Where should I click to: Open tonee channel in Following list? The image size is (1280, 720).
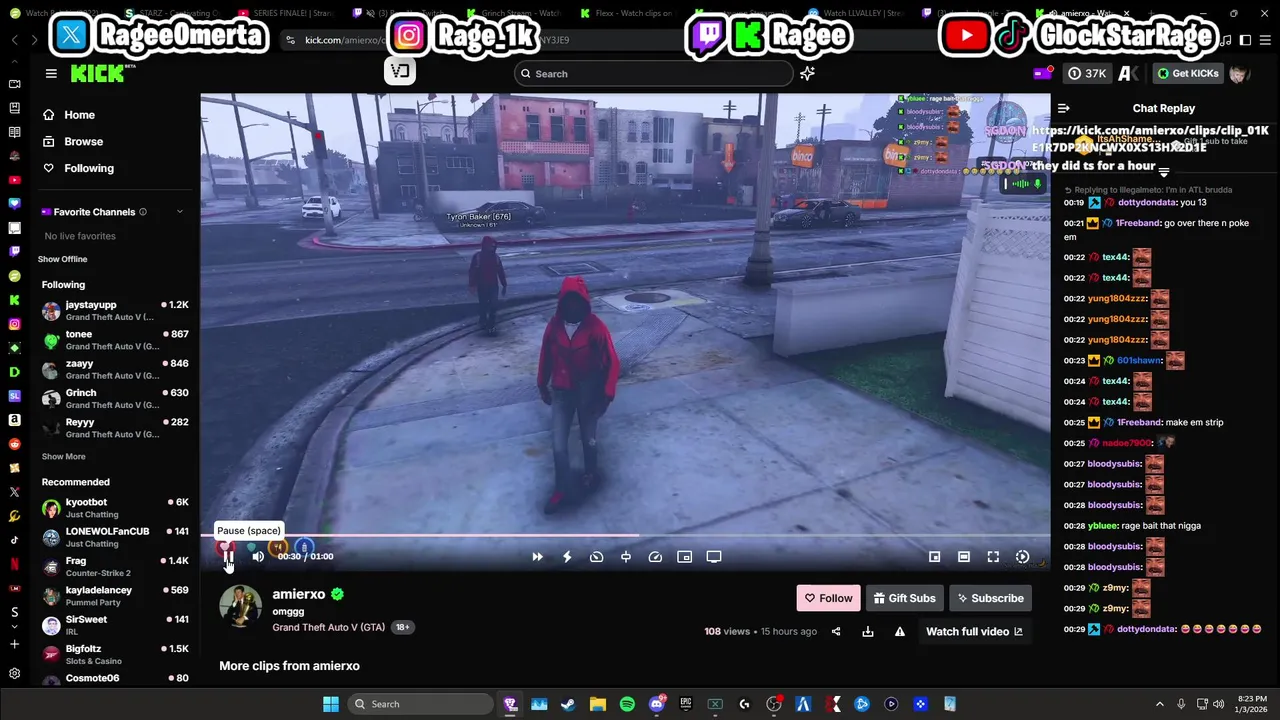tap(115, 340)
